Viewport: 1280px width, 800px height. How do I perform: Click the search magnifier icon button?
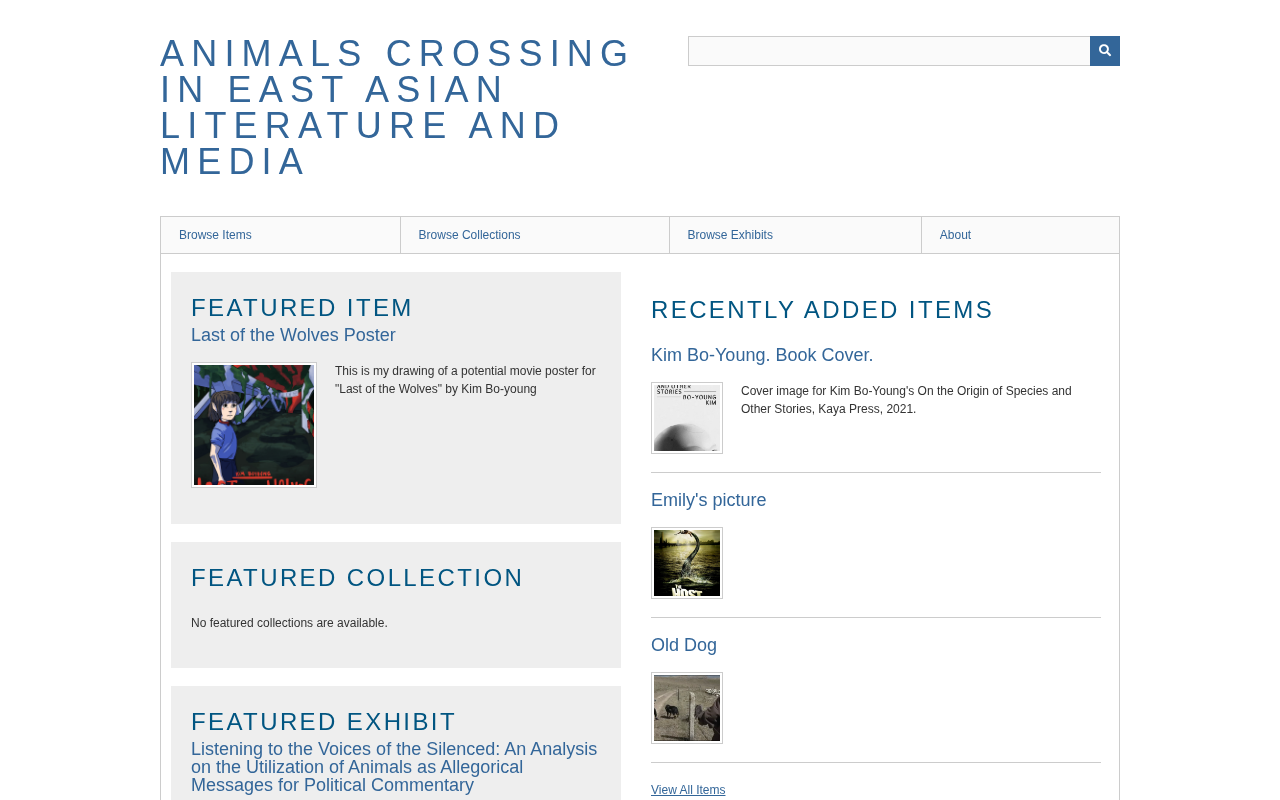pyautogui.click(x=1105, y=51)
